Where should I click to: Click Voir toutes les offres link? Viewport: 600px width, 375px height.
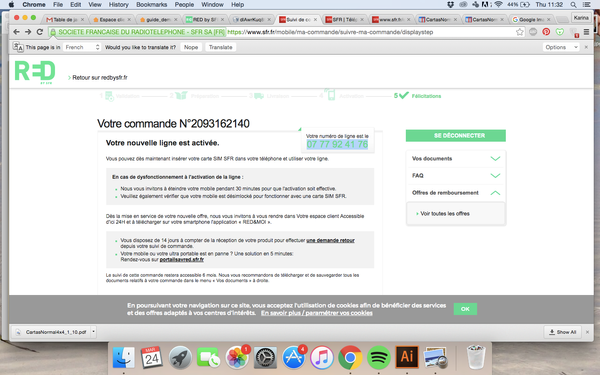445,214
